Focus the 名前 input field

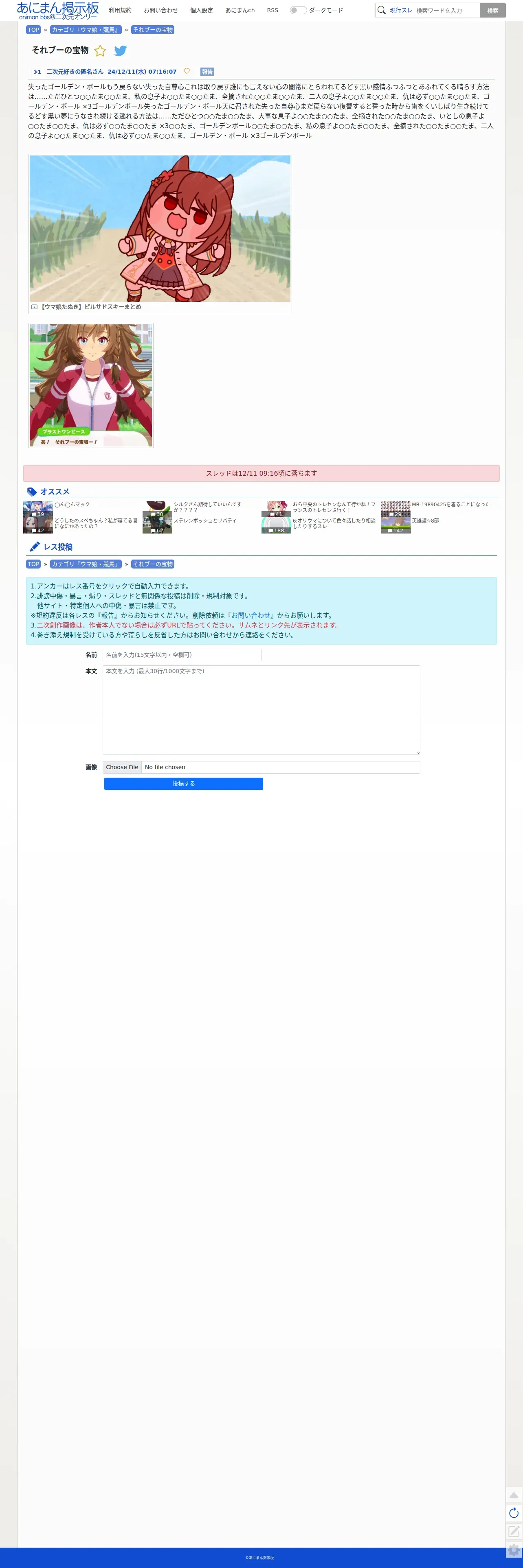(x=182, y=655)
